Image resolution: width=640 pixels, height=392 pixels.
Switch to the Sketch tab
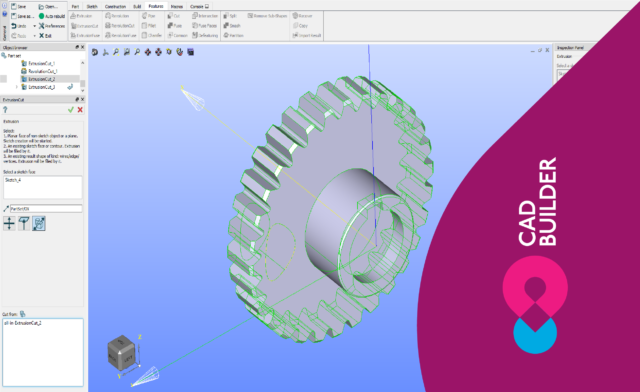click(92, 7)
